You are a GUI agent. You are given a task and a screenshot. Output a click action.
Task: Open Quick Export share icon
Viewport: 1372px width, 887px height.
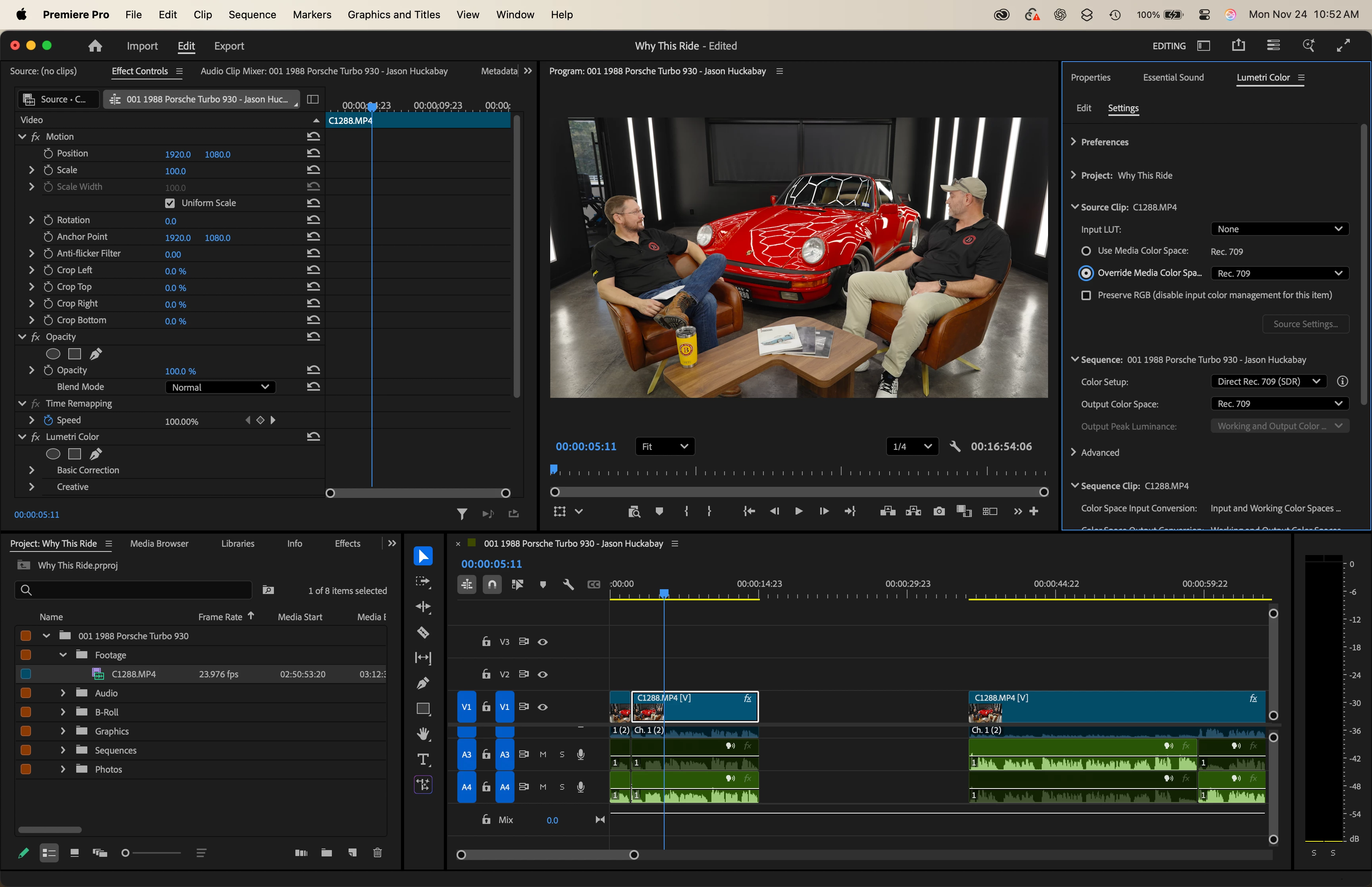[1239, 46]
